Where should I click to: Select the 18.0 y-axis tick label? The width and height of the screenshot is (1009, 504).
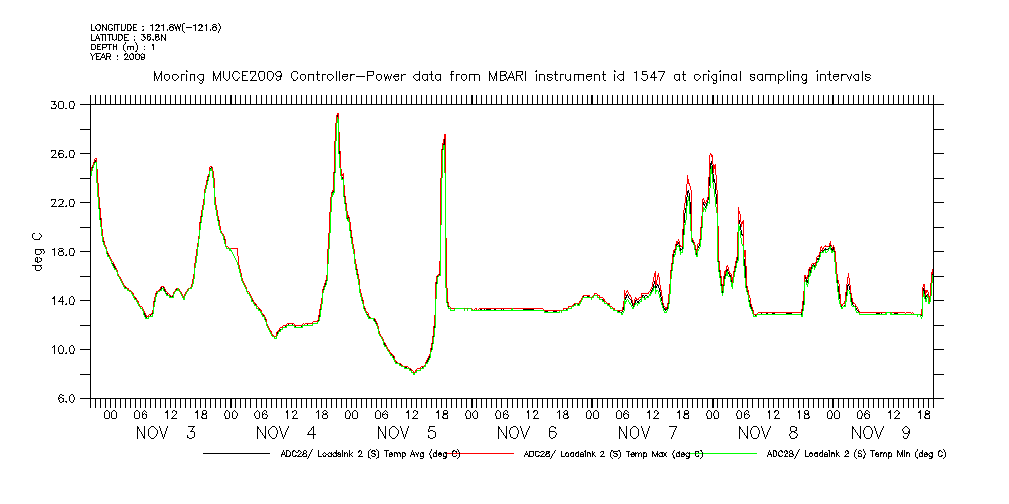[63, 252]
